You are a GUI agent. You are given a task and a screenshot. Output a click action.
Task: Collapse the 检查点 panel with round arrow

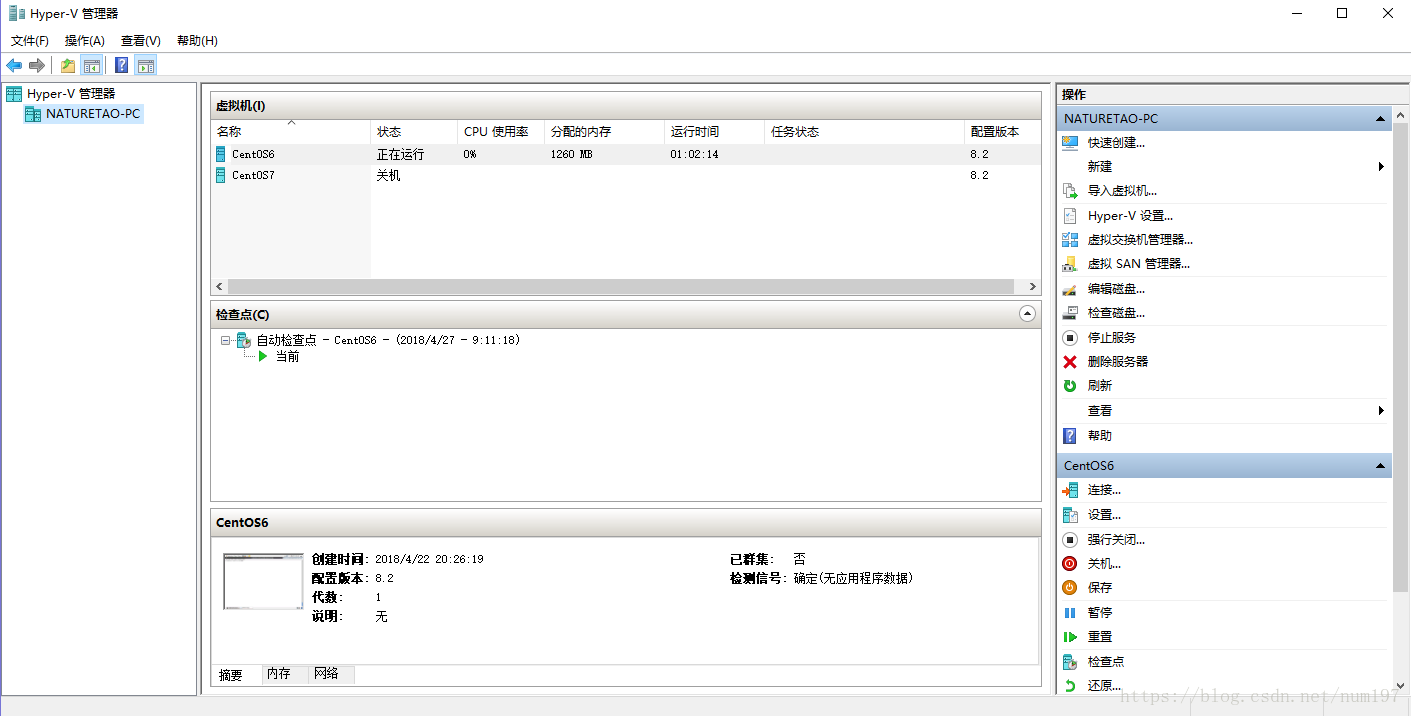pyautogui.click(x=1027, y=314)
